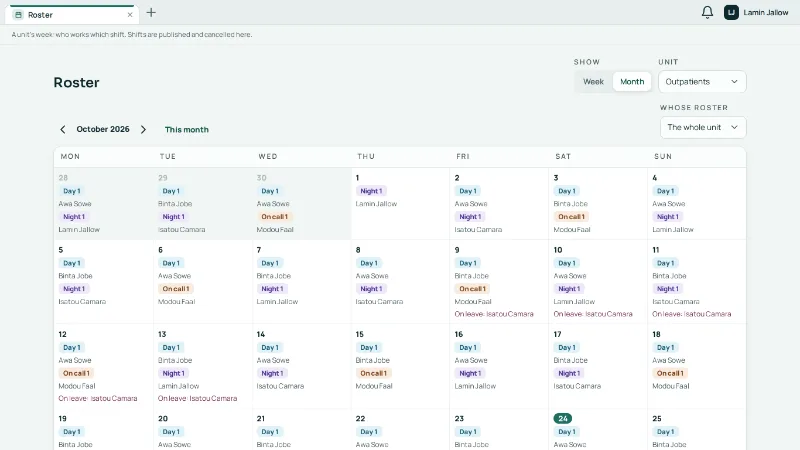800x450 pixels.
Task: Close the Roster tab
Action: 130,15
